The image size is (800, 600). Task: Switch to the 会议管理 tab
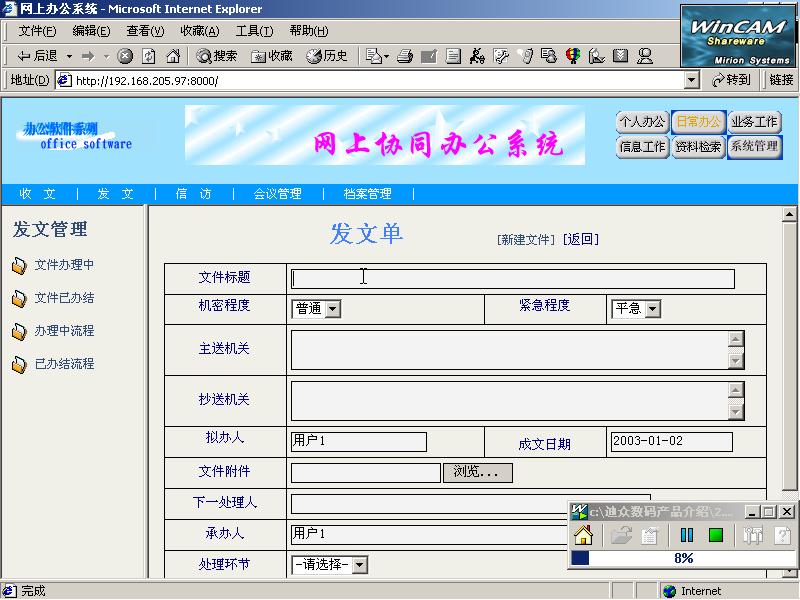[x=277, y=194]
